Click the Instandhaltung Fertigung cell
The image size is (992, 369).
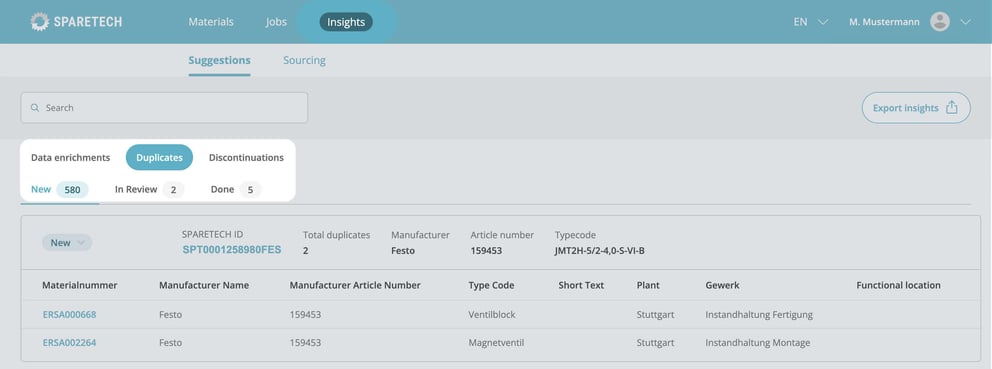tap(759, 315)
